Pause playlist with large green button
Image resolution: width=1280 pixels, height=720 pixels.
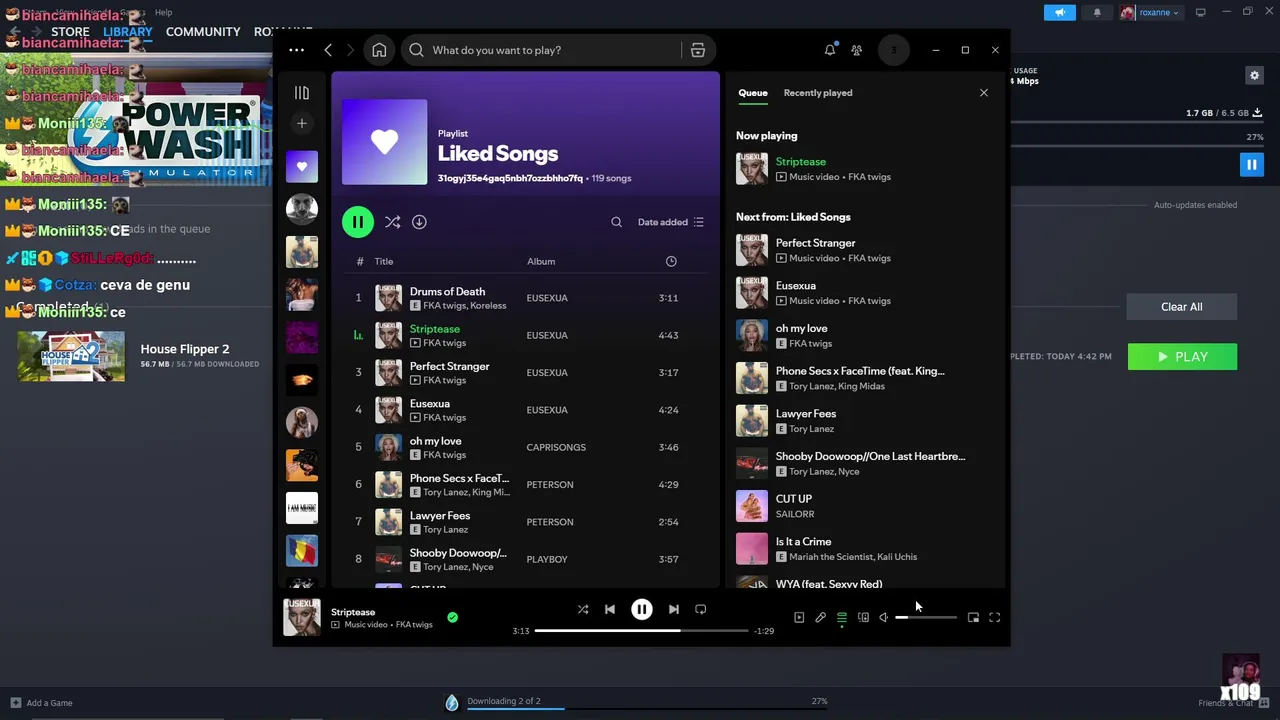[358, 222]
